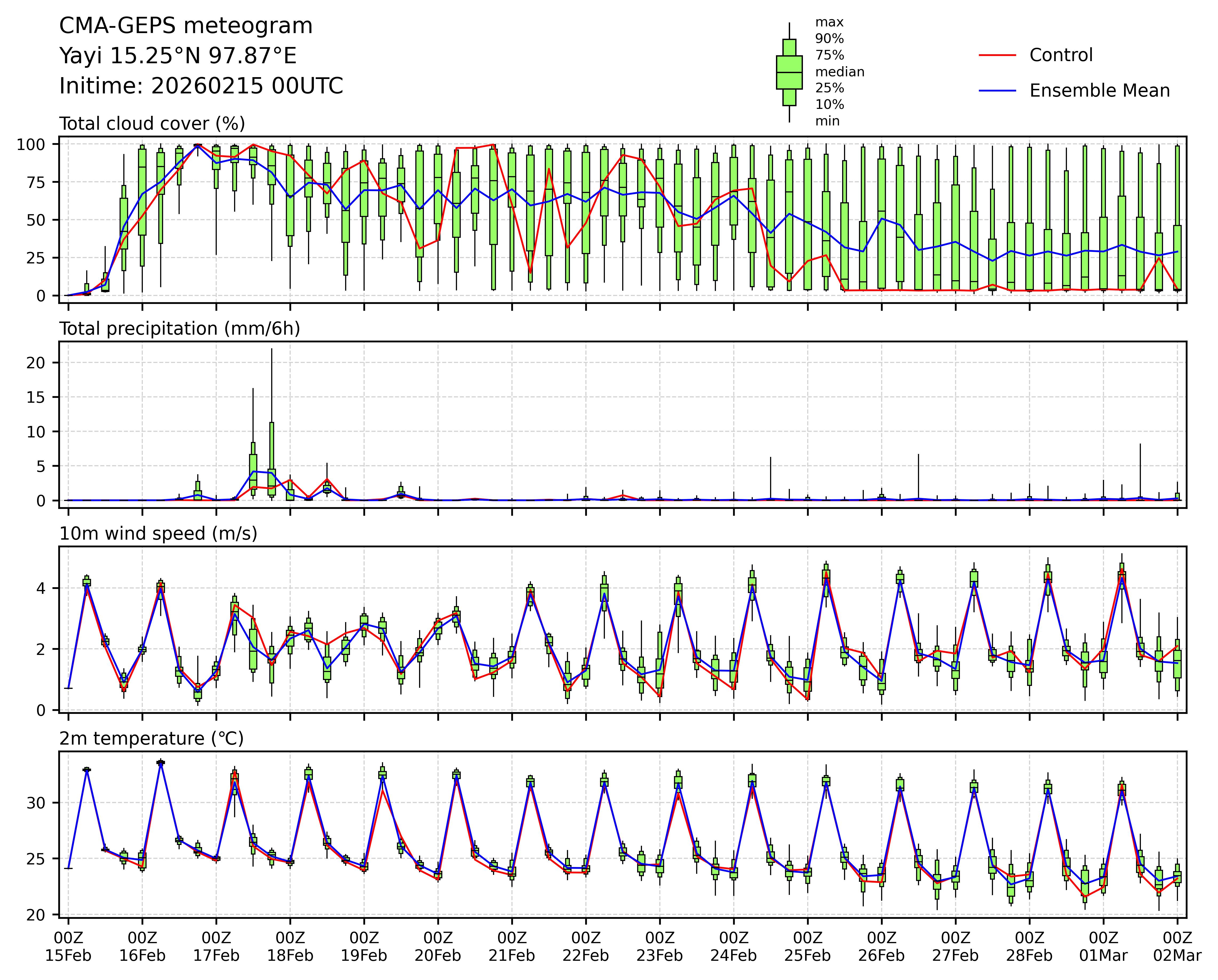Click the 'Ensemble Mean' legend label
Screen dimensions: 1218x980
(x=1099, y=90)
